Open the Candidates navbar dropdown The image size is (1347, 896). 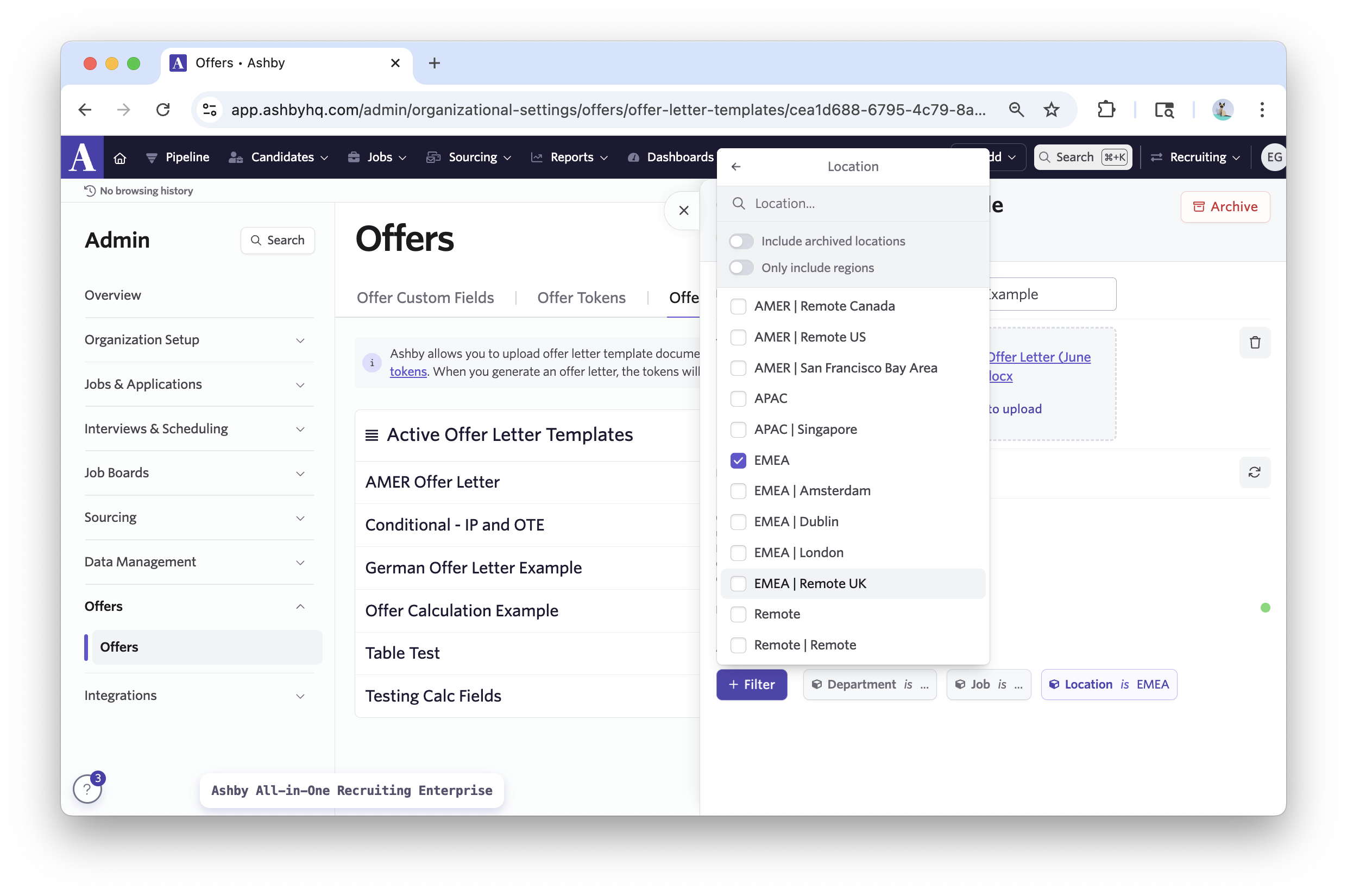278,157
